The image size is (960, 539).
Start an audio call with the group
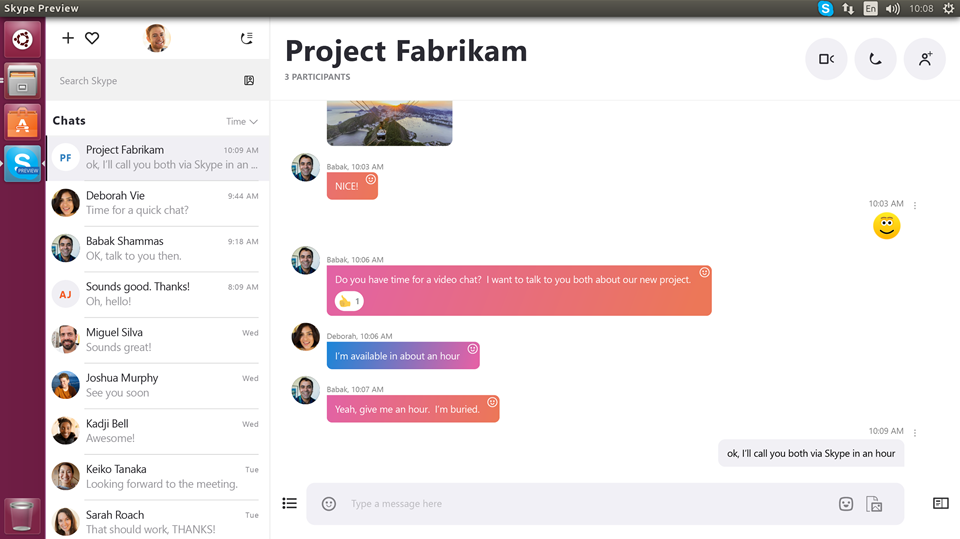tap(876, 59)
